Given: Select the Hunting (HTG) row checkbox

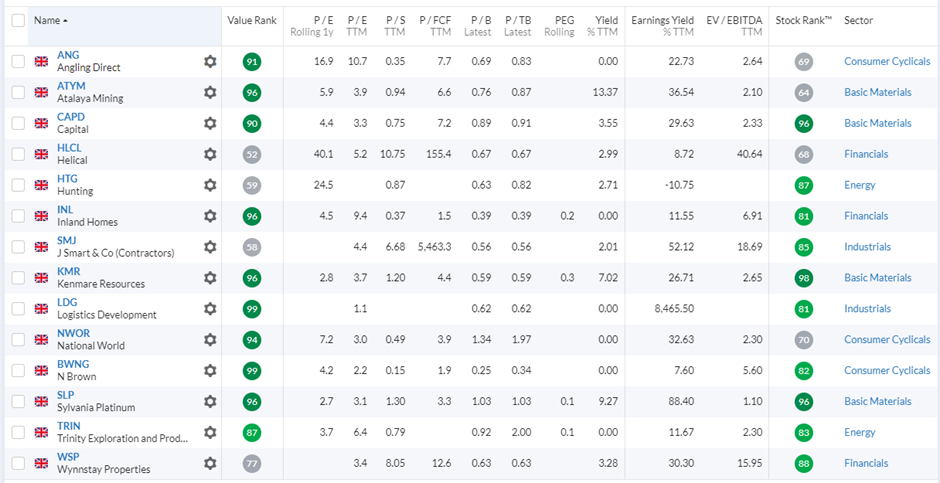Looking at the screenshot, I should tap(18, 185).
